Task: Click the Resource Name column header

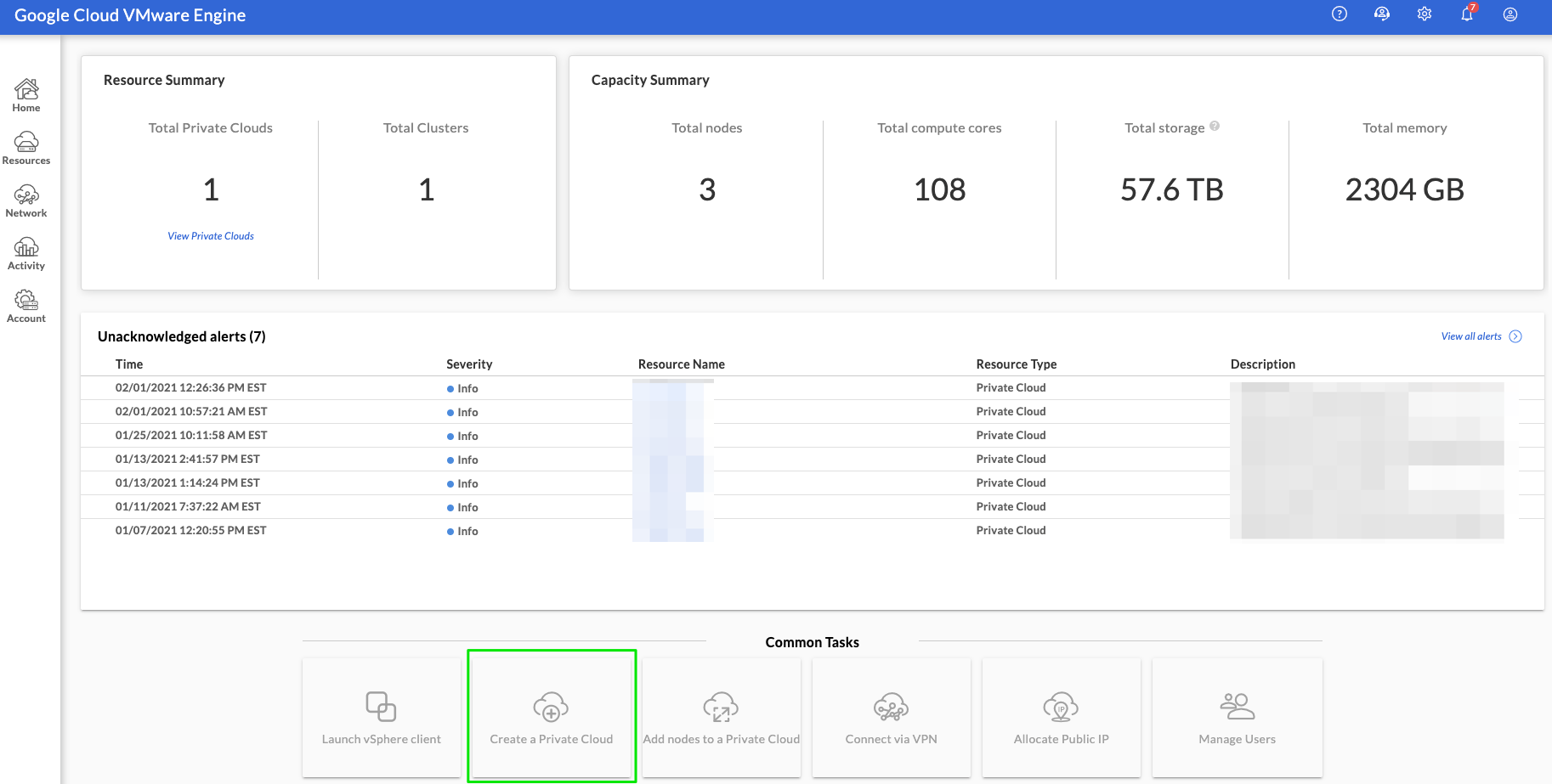Action: 682,364
